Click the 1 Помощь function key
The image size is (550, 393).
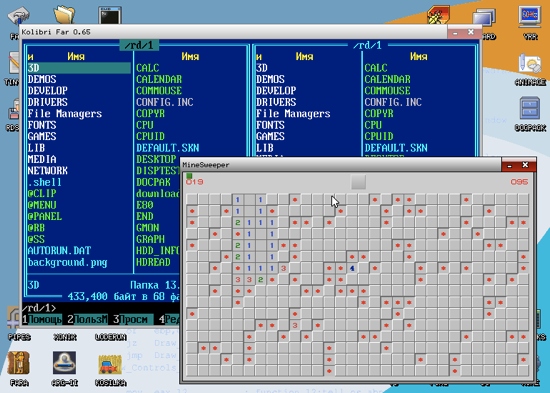[x=42, y=319]
